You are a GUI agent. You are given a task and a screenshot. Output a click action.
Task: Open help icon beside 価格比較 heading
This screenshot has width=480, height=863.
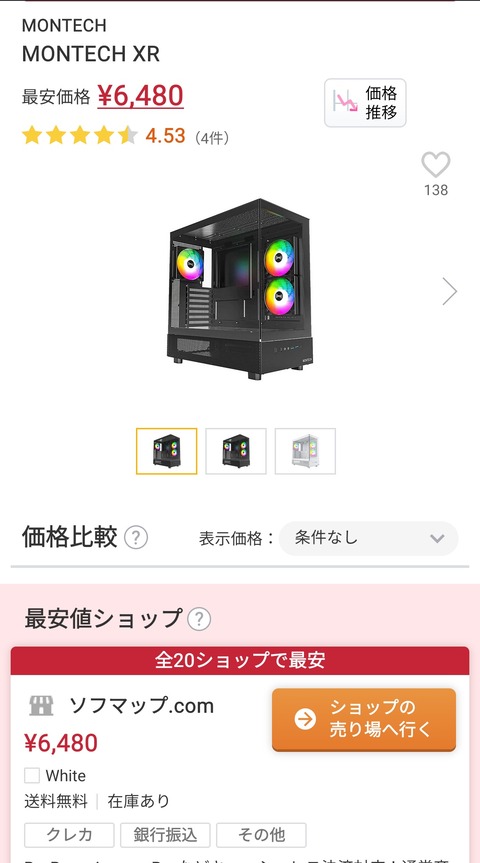point(135,537)
